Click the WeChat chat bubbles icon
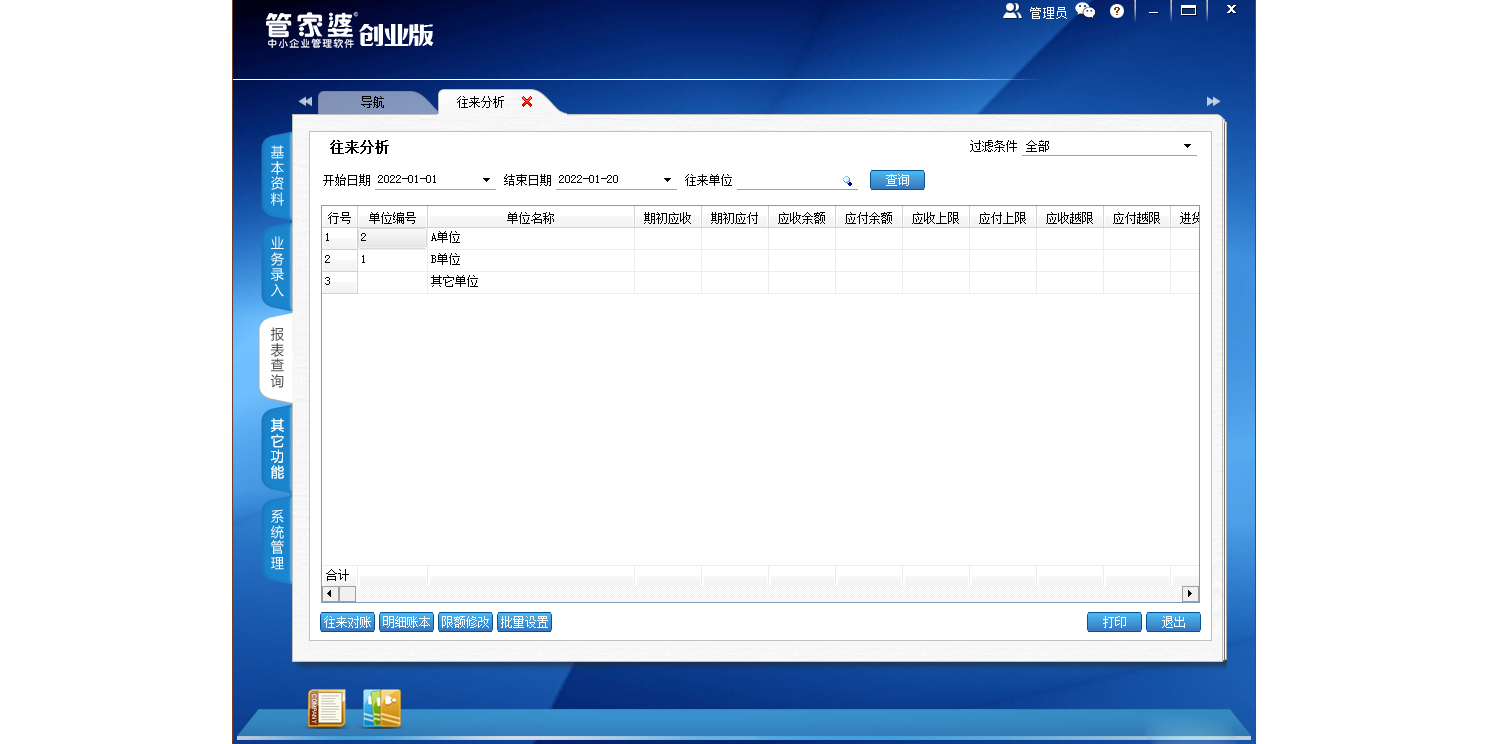Image resolution: width=1488 pixels, height=744 pixels. pyautogui.click(x=1085, y=11)
